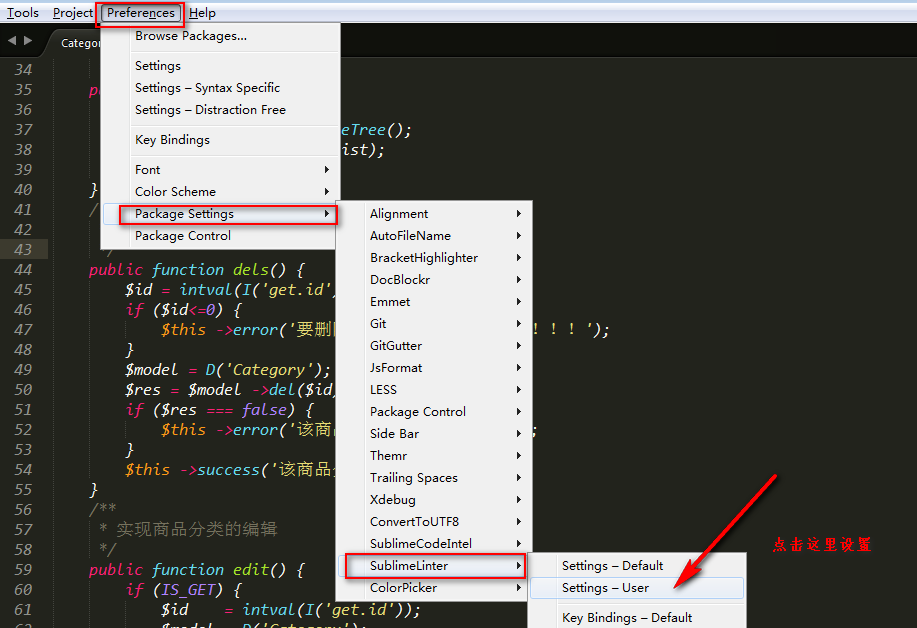Open SublimeLinter Settings – User

pyautogui.click(x=605, y=588)
